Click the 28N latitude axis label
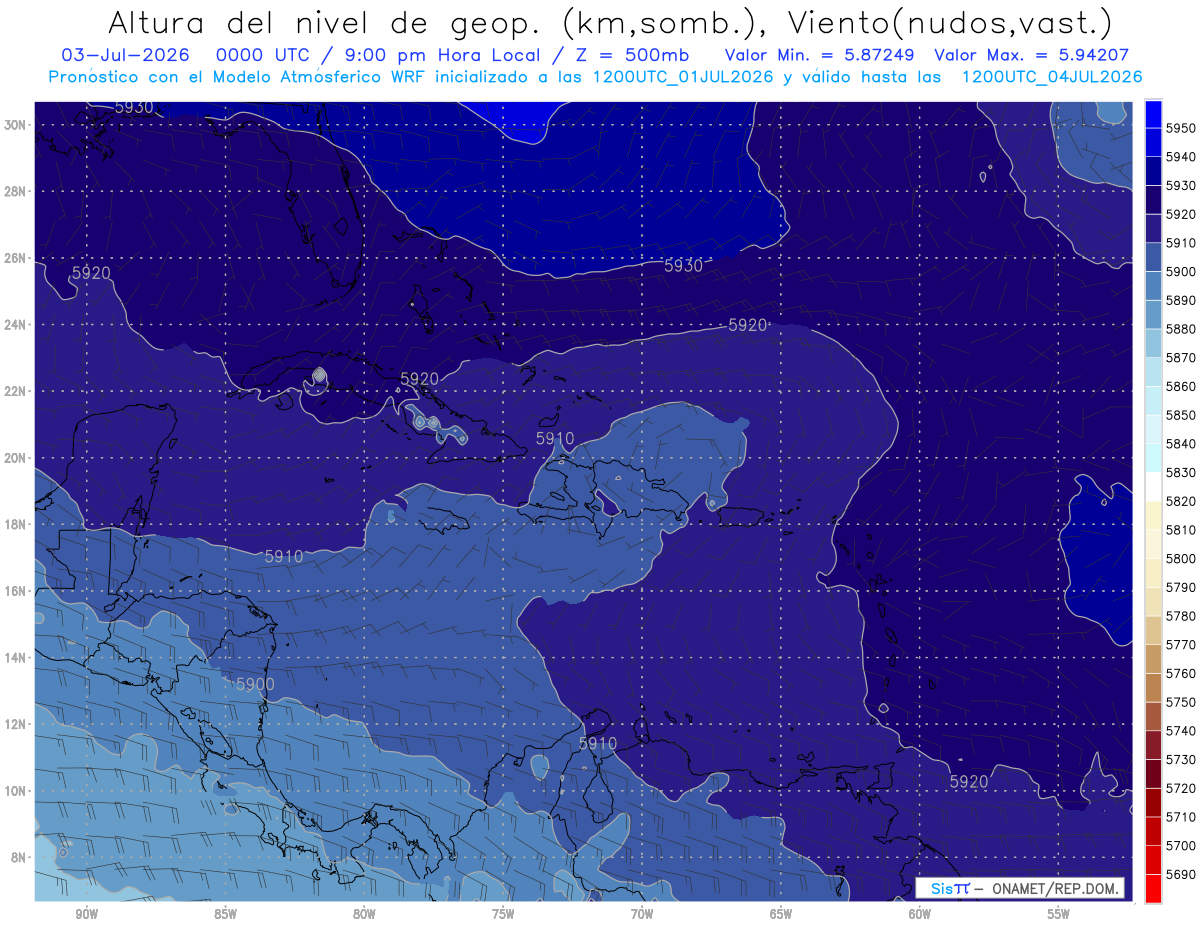The width and height of the screenshot is (1200, 927). [x=15, y=191]
